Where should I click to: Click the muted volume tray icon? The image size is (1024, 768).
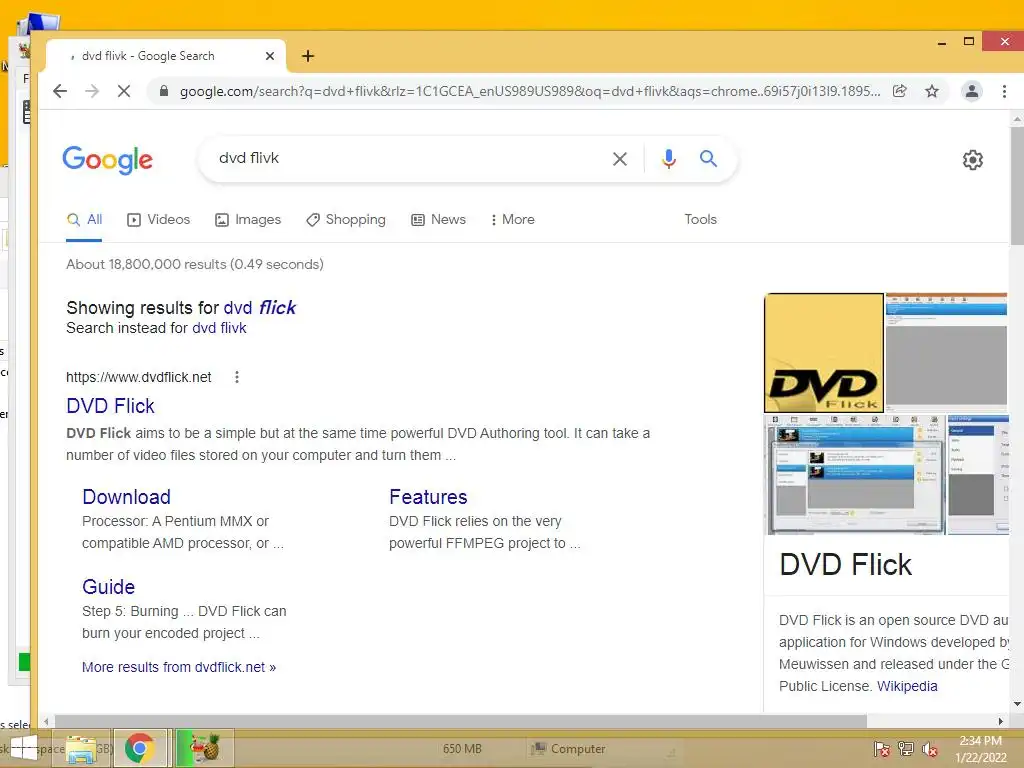tap(930, 749)
